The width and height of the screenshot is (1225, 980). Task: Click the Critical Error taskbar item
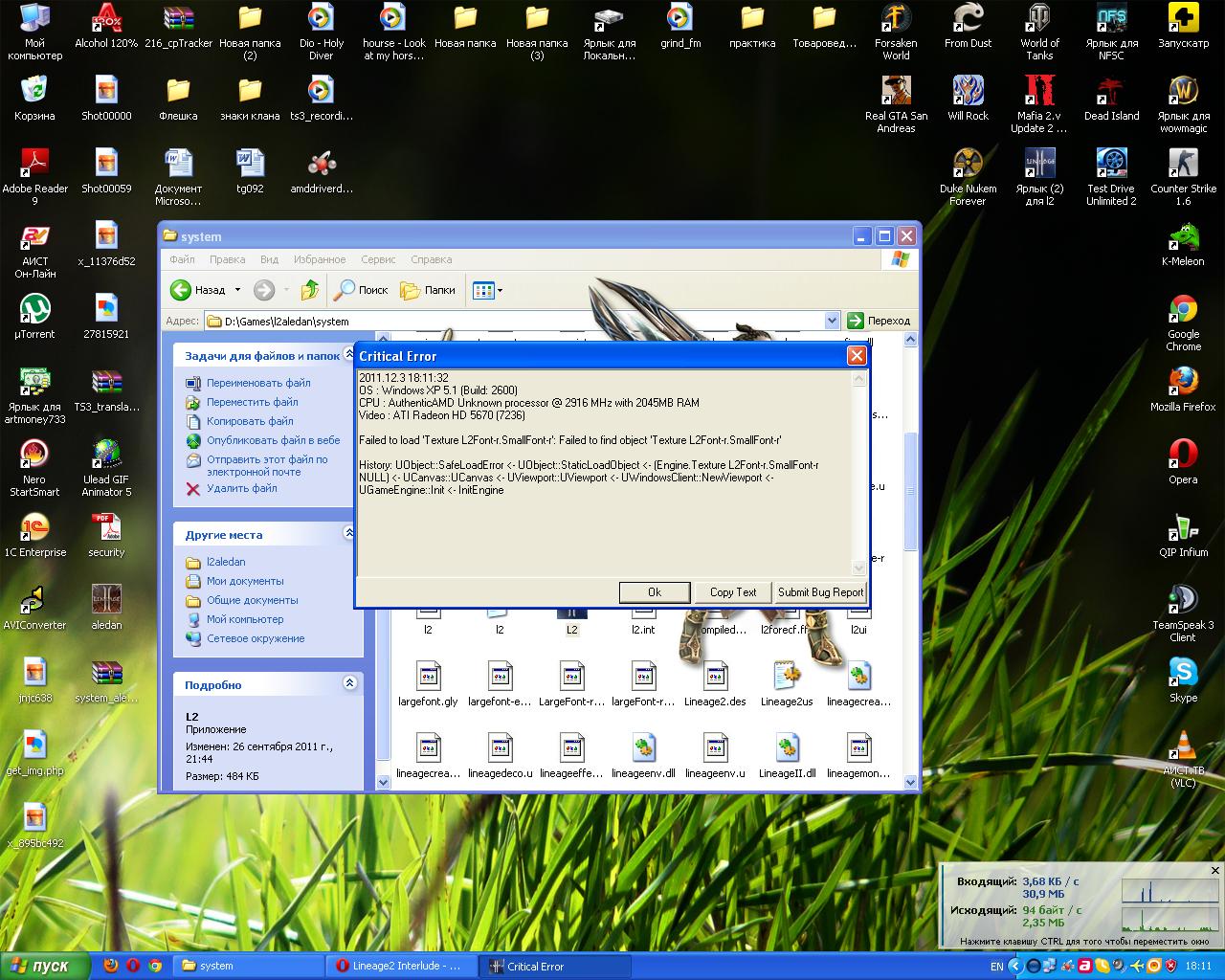(555, 966)
